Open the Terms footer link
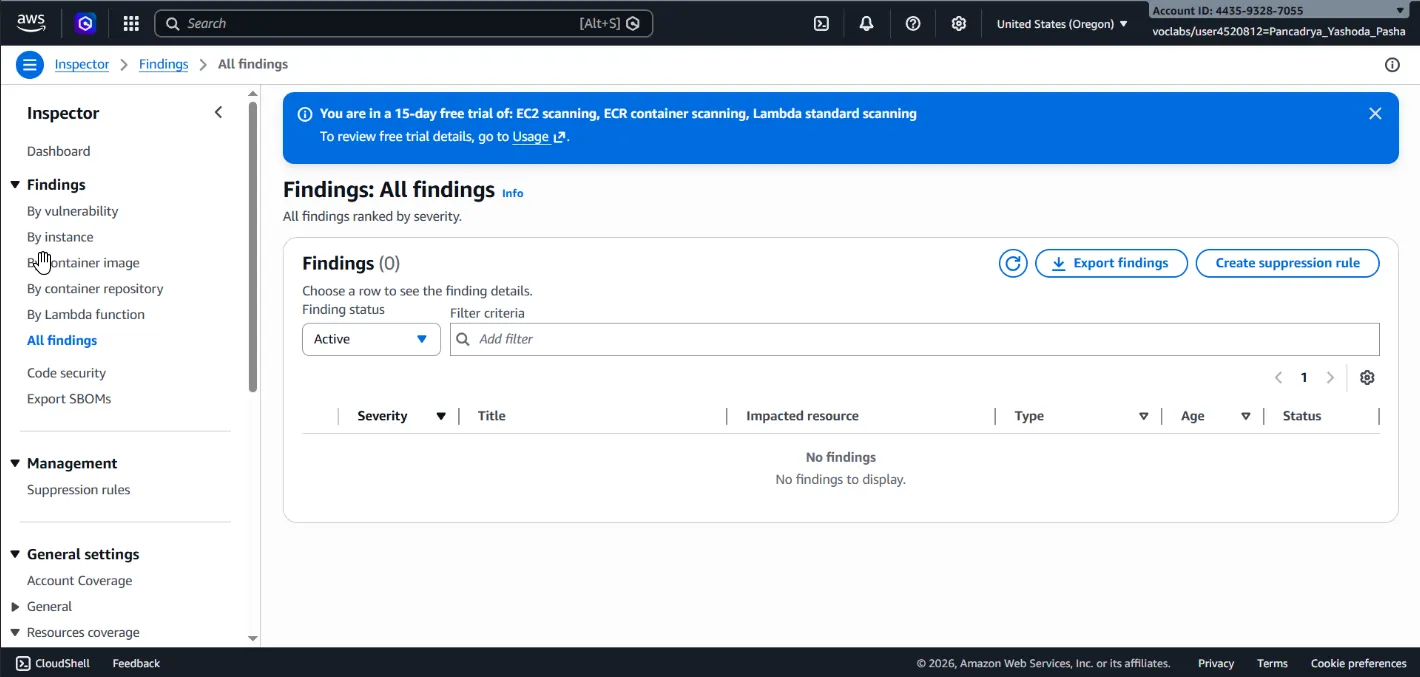Image resolution: width=1420 pixels, height=677 pixels. 1272,663
